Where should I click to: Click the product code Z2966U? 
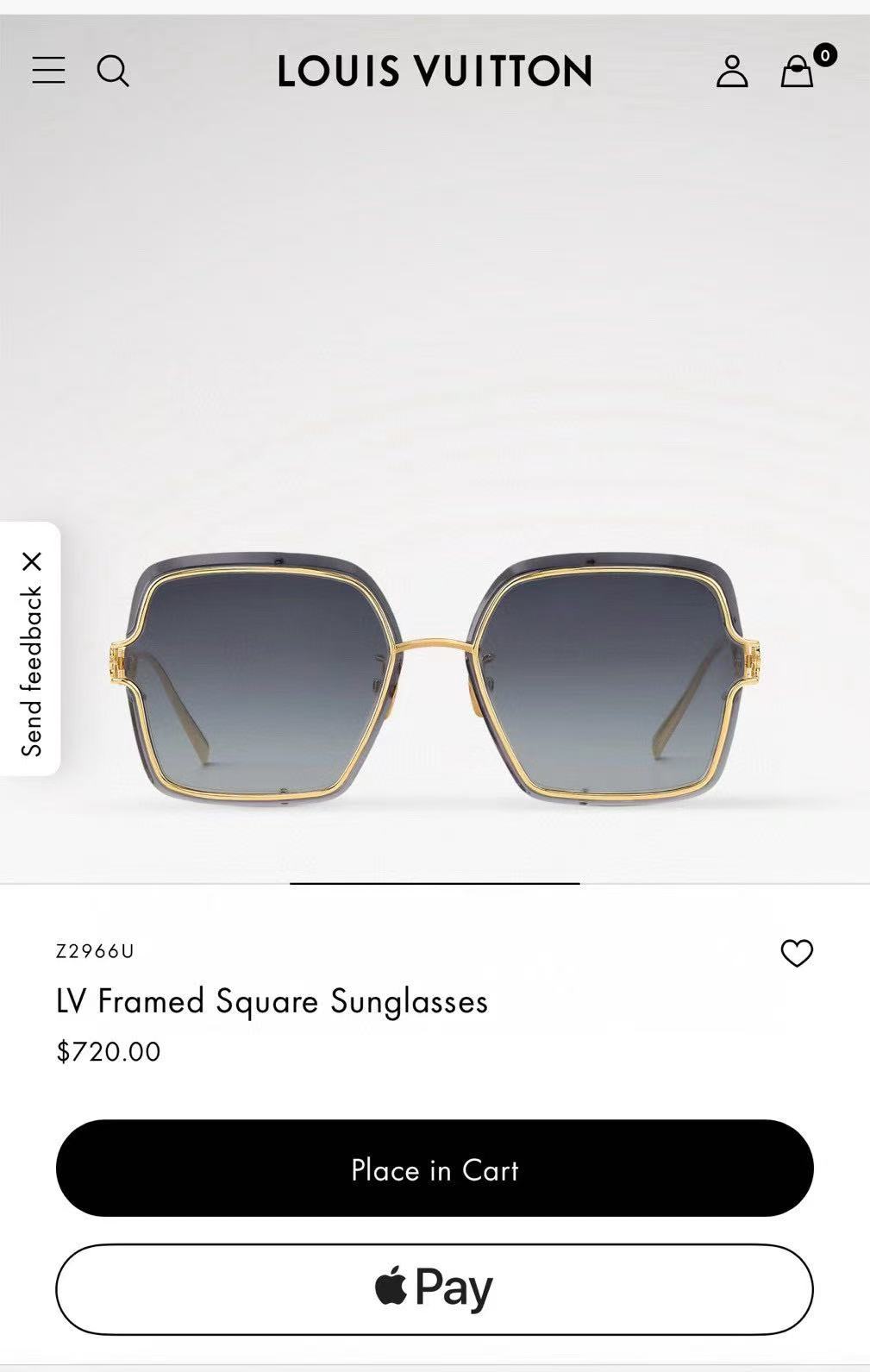95,951
